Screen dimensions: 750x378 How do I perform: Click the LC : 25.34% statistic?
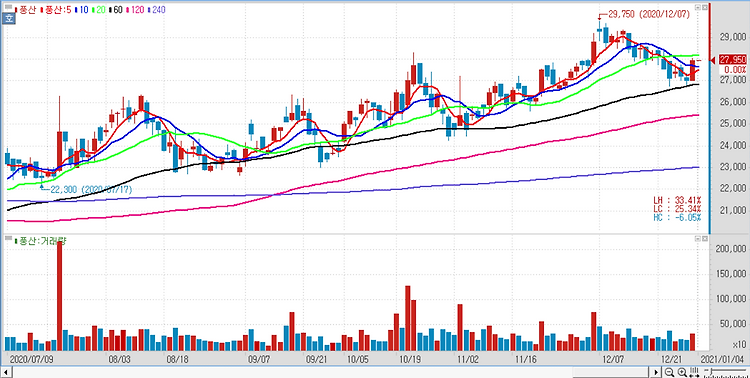click(678, 209)
